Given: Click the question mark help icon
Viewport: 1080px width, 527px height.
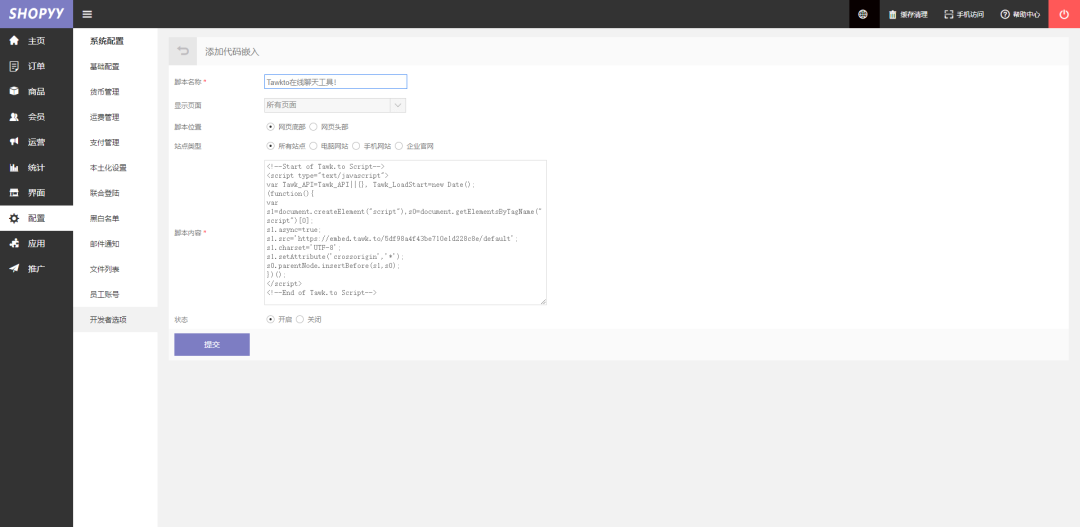Looking at the screenshot, I should (x=1005, y=14).
